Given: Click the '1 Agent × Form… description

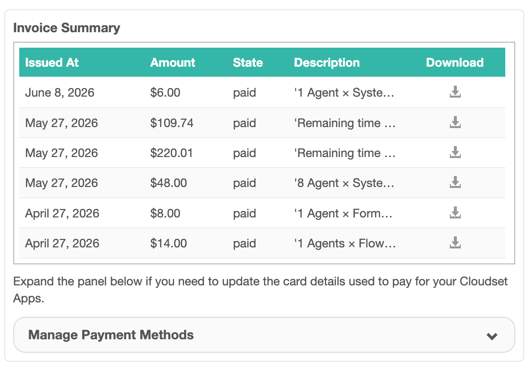Looking at the screenshot, I should [343, 213].
